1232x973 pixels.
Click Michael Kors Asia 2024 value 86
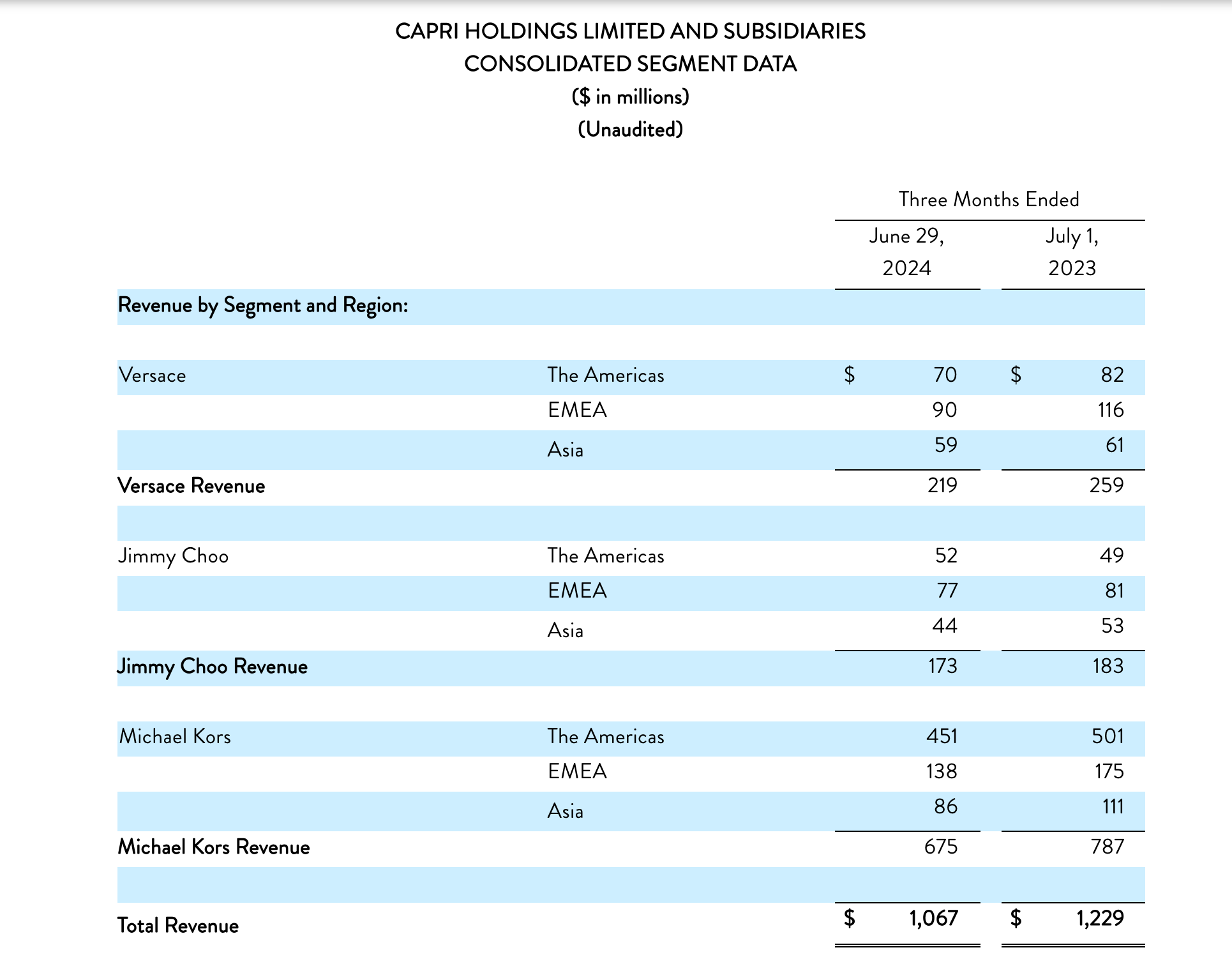pos(946,806)
